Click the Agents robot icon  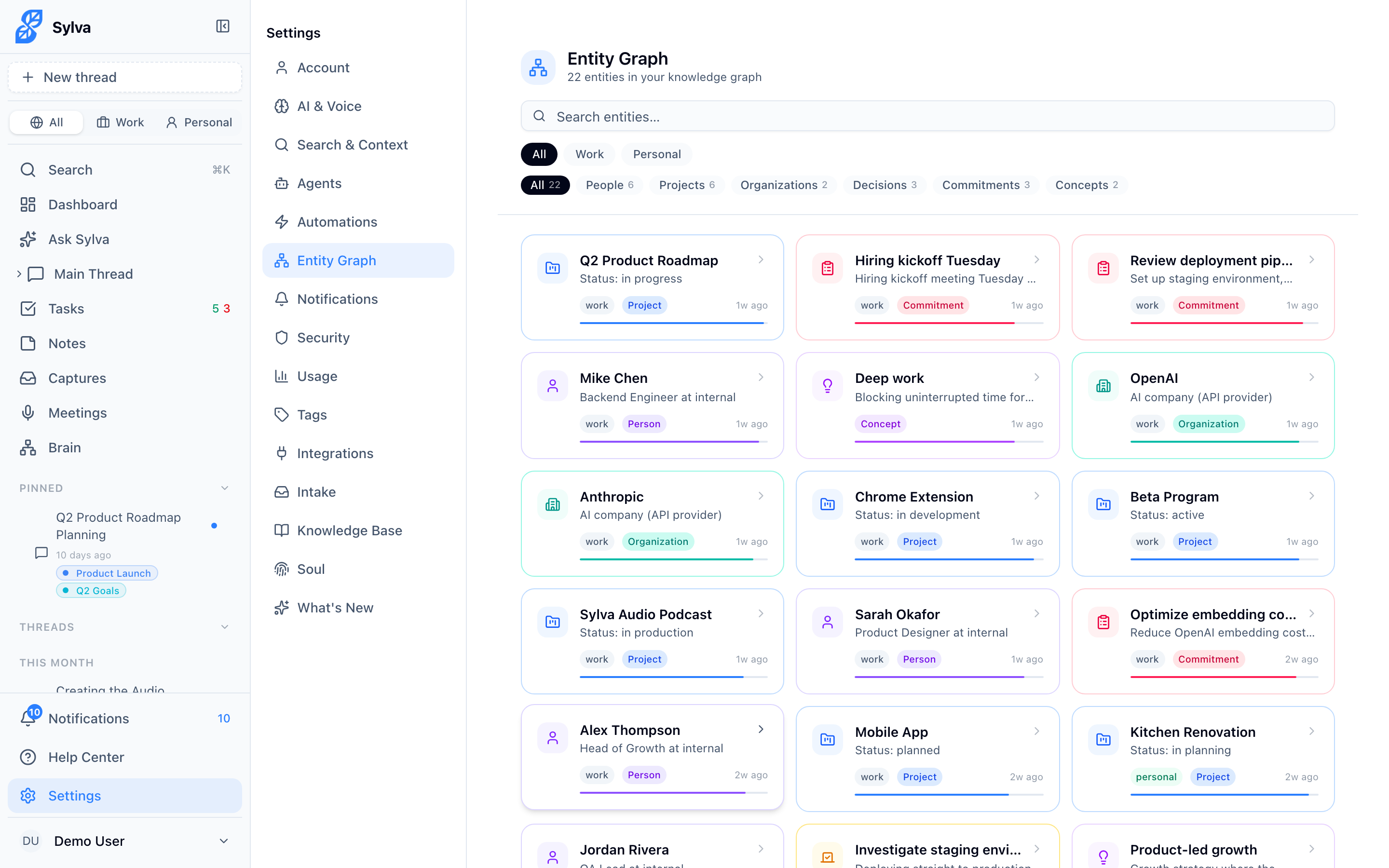point(281,184)
